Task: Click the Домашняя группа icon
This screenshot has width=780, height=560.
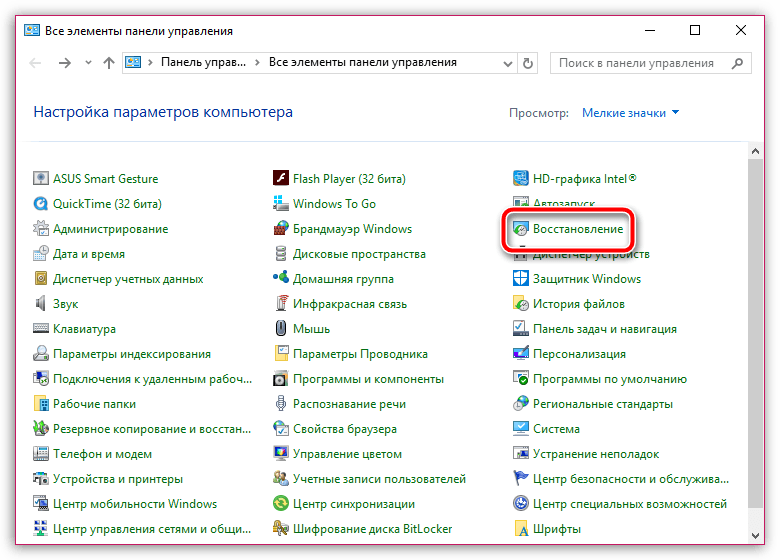Action: (x=281, y=278)
